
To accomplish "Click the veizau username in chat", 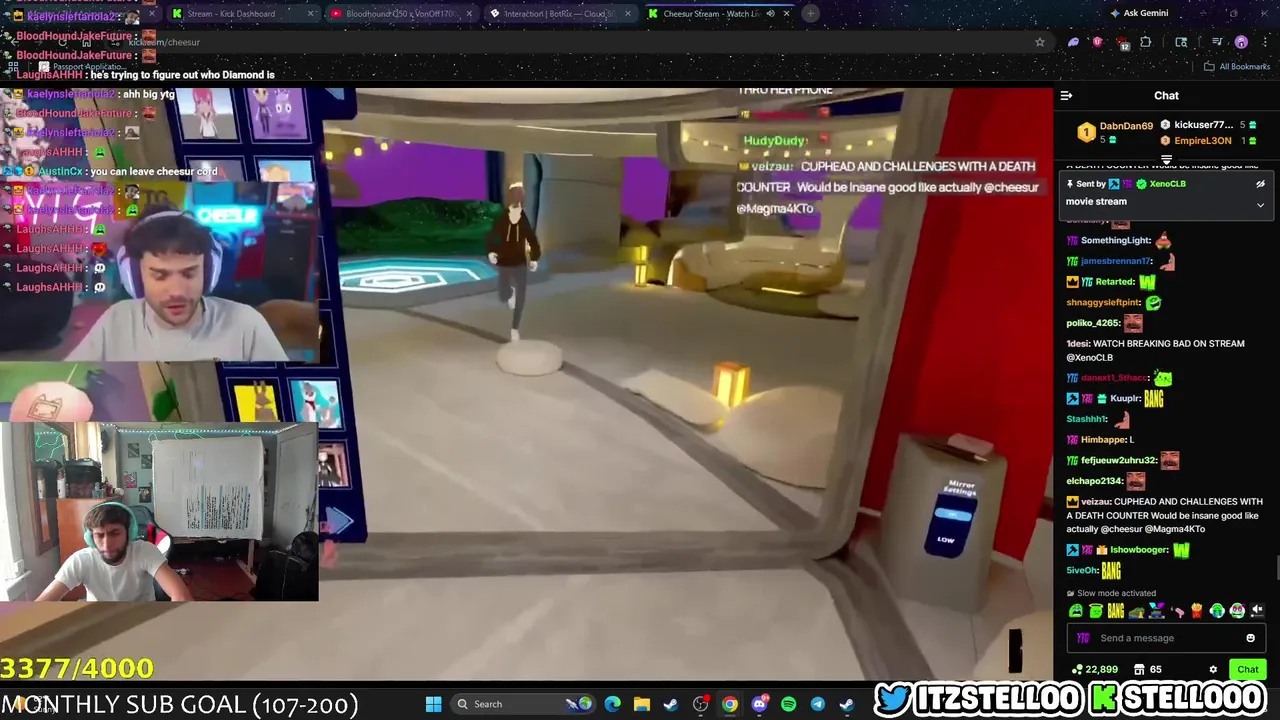I will click(x=1096, y=501).
